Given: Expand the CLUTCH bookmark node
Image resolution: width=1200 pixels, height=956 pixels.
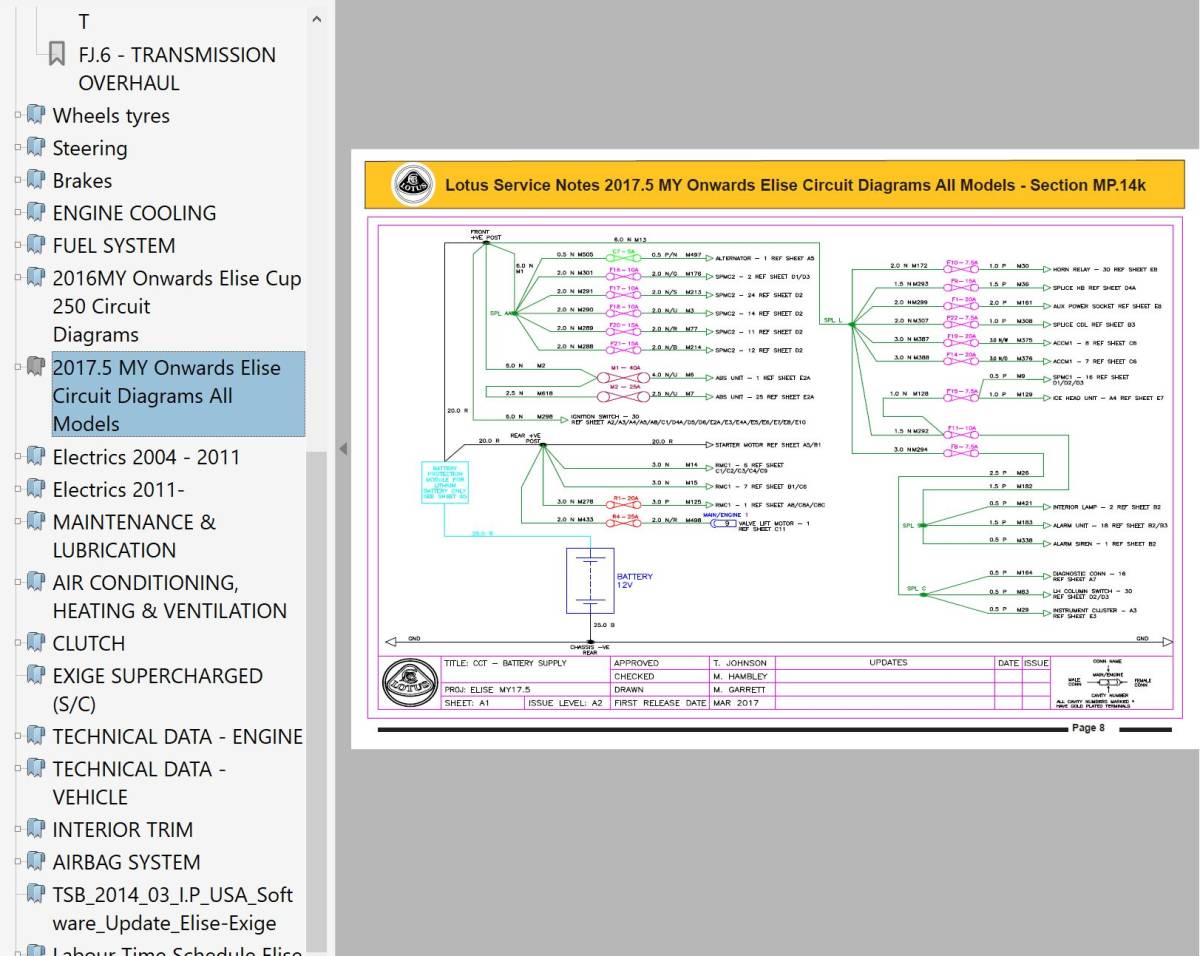Looking at the screenshot, I should pos(17,644).
